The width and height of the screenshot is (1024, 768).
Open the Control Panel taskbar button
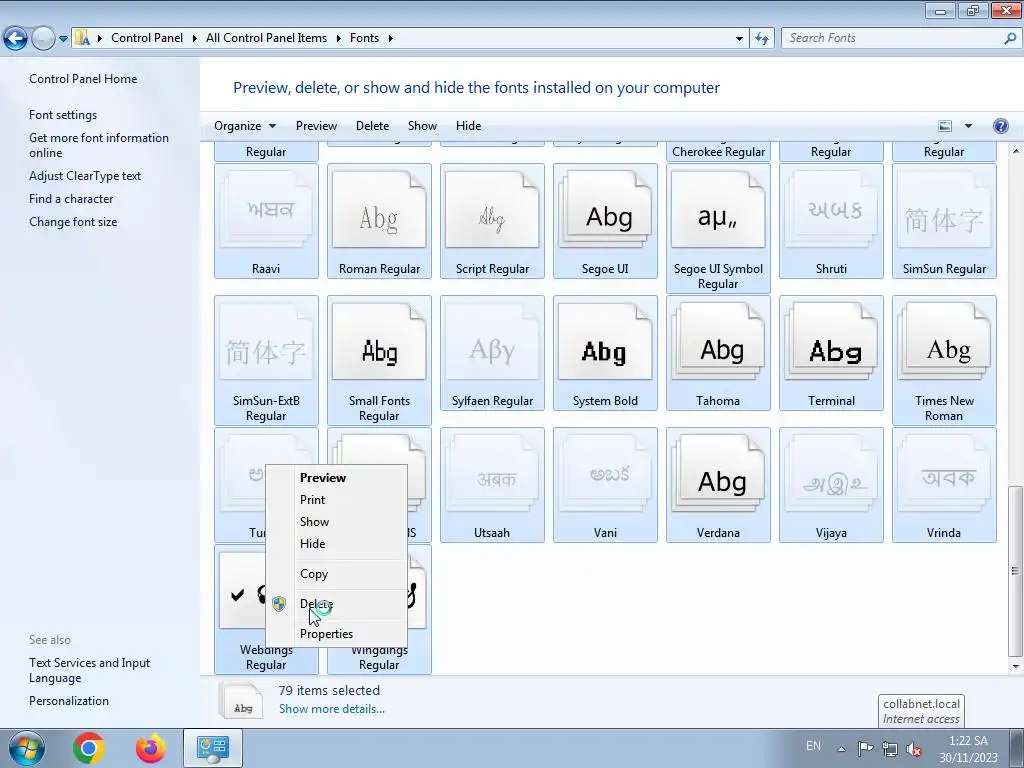tap(213, 748)
